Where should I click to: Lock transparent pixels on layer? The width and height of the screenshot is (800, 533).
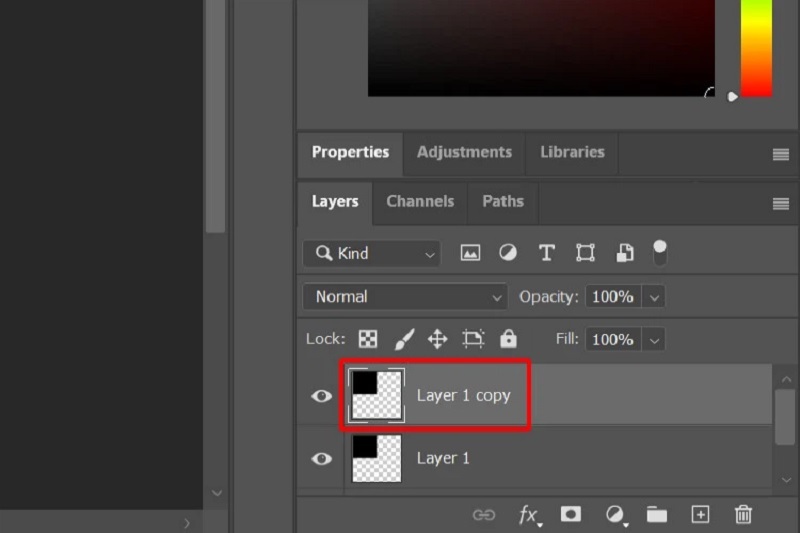pyautogui.click(x=368, y=339)
